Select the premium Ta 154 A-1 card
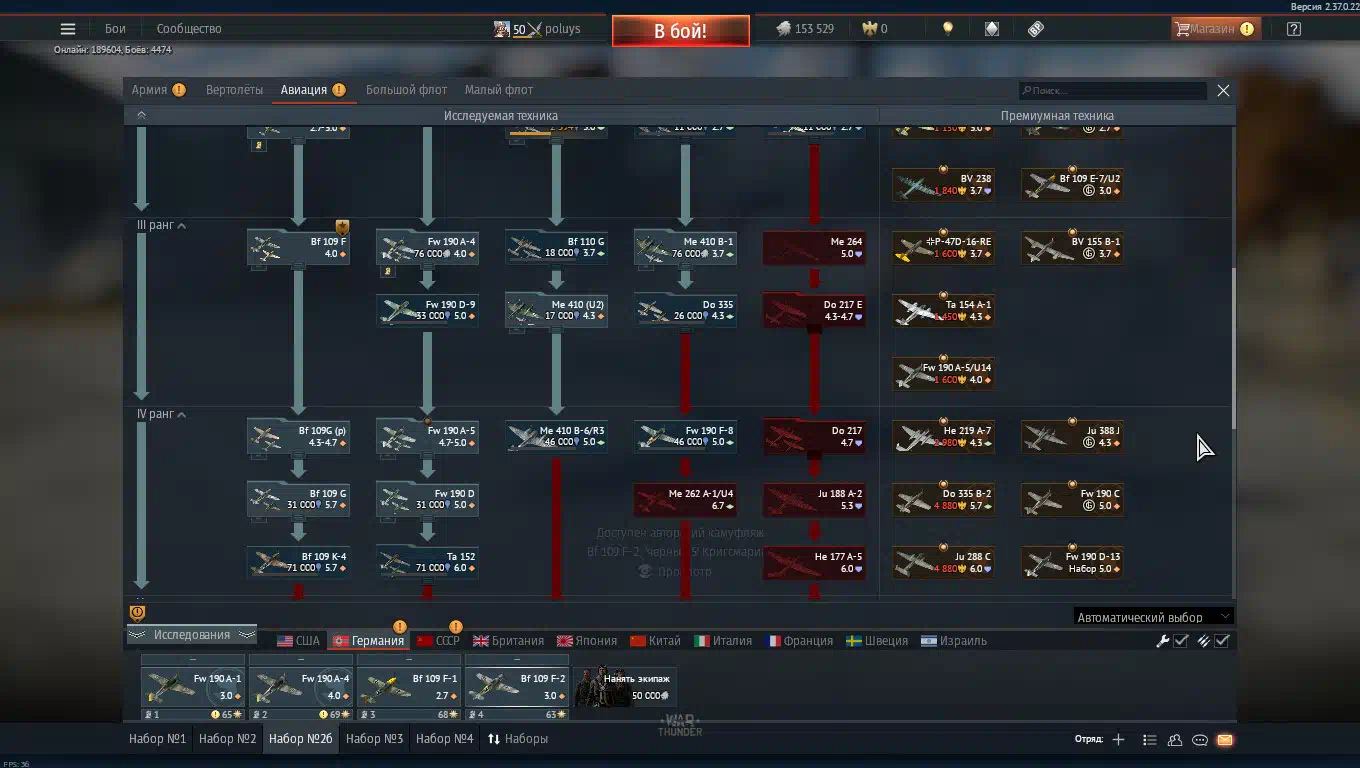1360x768 pixels. coord(943,311)
